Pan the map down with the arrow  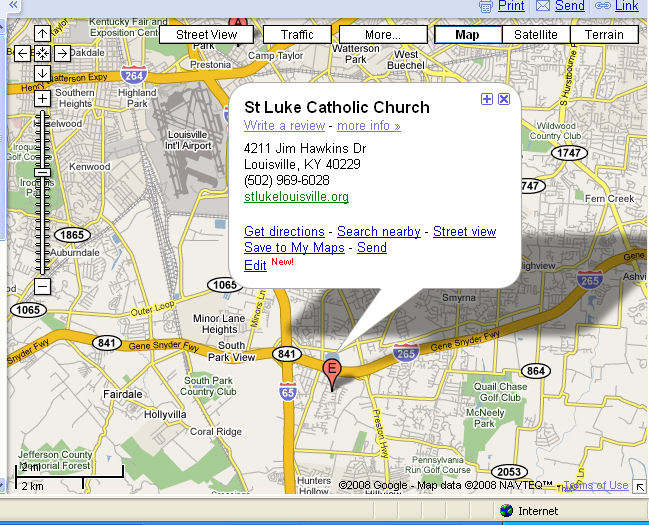pyautogui.click(x=42, y=73)
